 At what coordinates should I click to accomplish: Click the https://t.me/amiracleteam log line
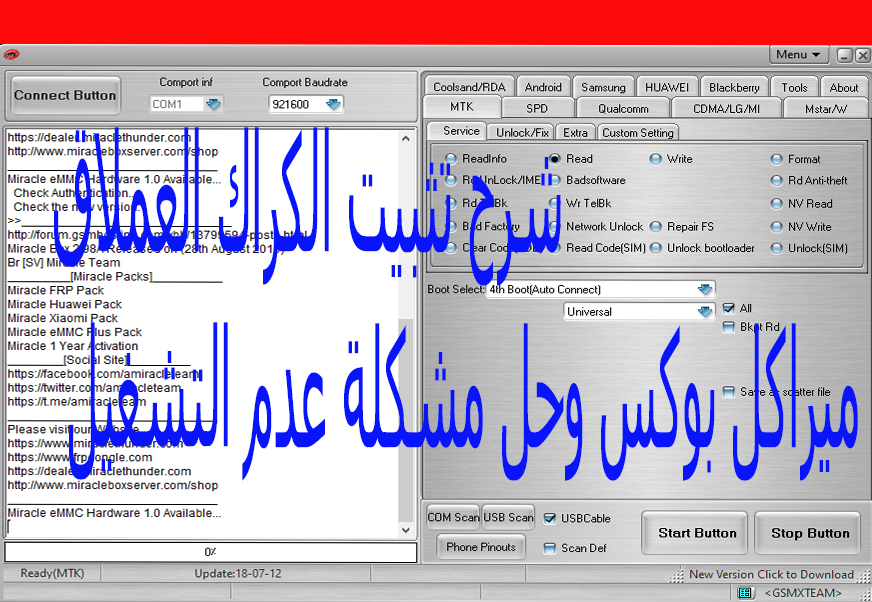(x=77, y=402)
